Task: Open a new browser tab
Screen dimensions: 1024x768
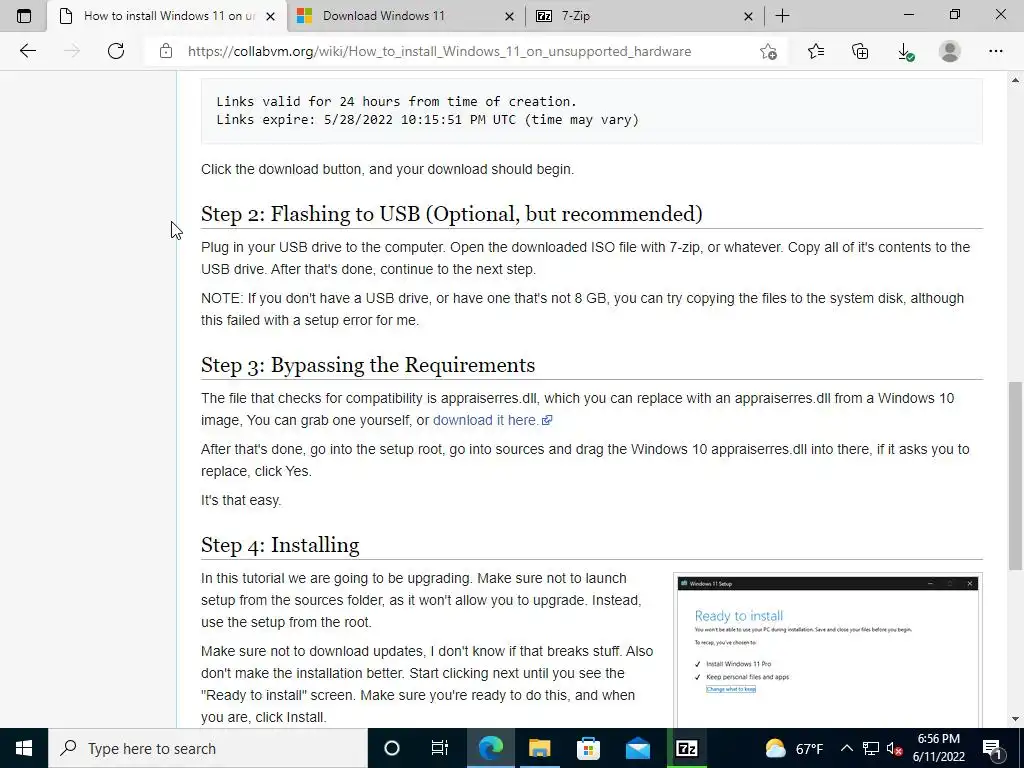Action: (782, 16)
